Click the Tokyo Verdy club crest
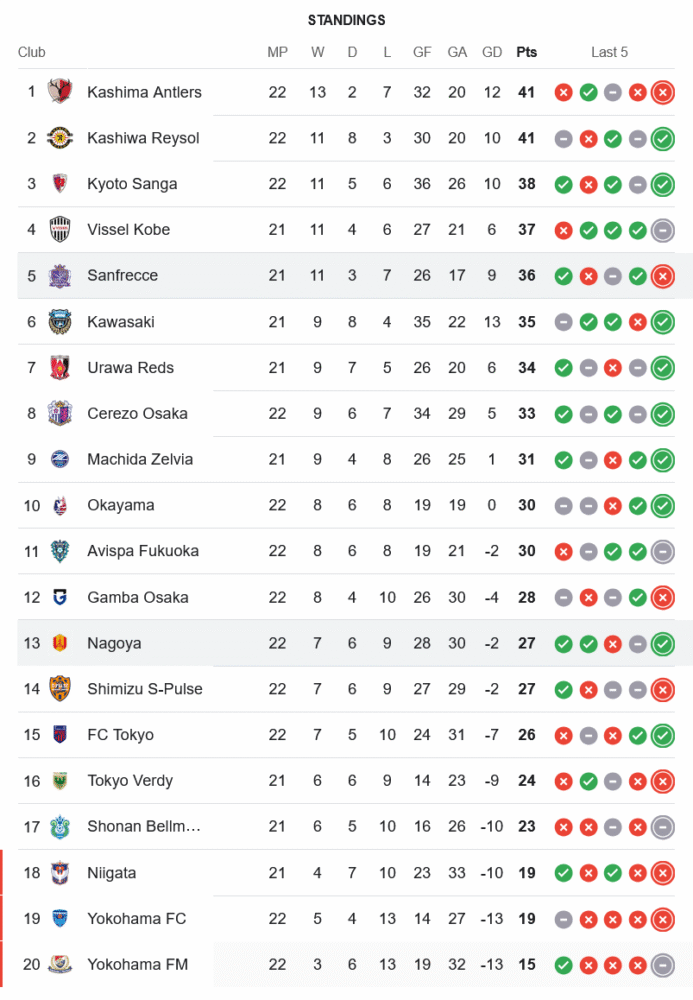This screenshot has width=693, height=1000. (x=60, y=781)
